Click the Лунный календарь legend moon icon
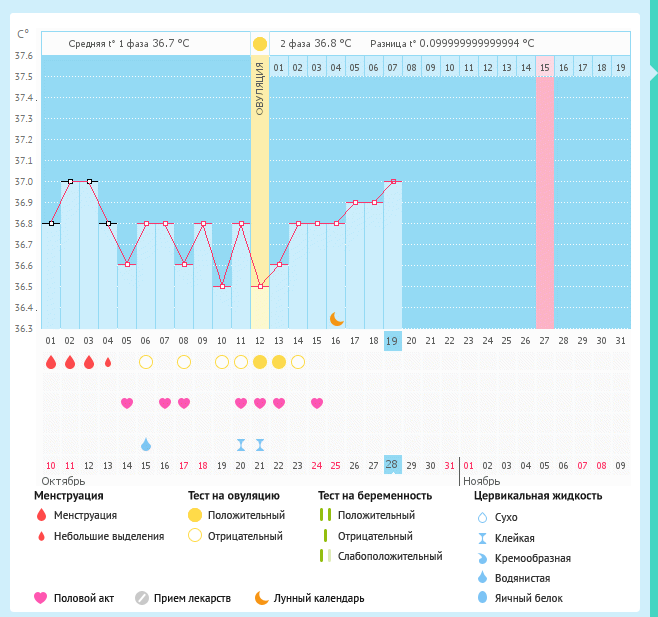Image resolution: width=658 pixels, height=617 pixels. 261,598
